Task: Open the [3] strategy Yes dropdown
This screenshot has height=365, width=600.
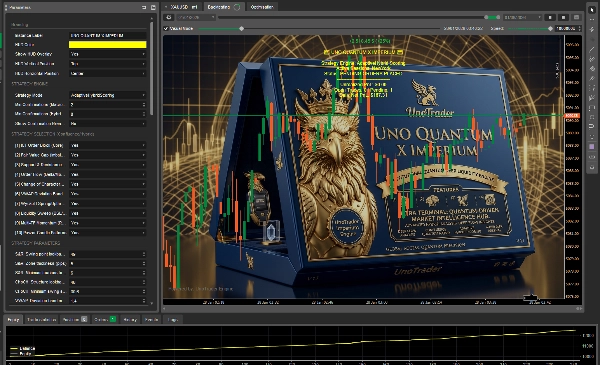Action: pyautogui.click(x=108, y=165)
